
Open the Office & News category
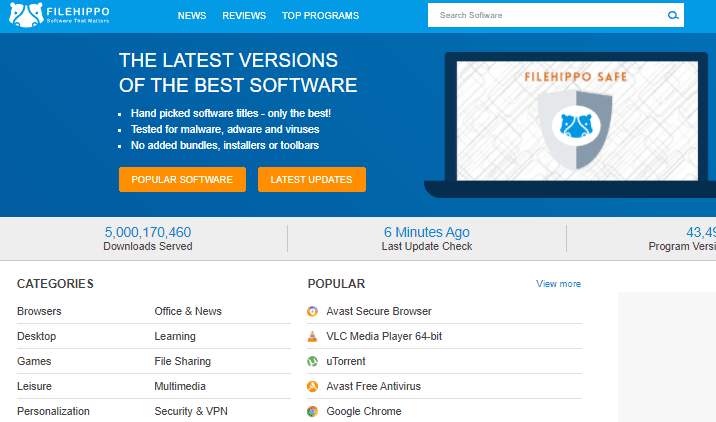point(188,311)
